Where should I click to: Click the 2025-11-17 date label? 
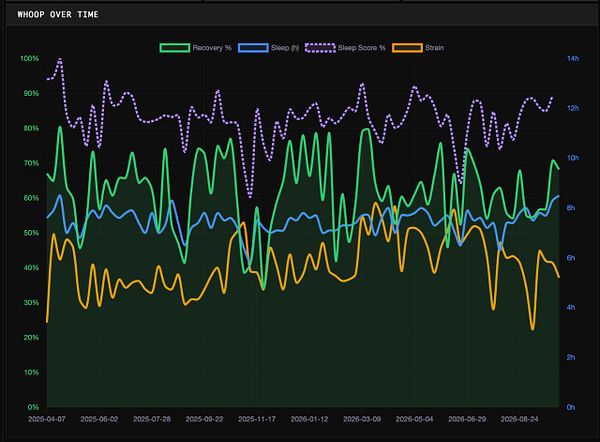257,419
